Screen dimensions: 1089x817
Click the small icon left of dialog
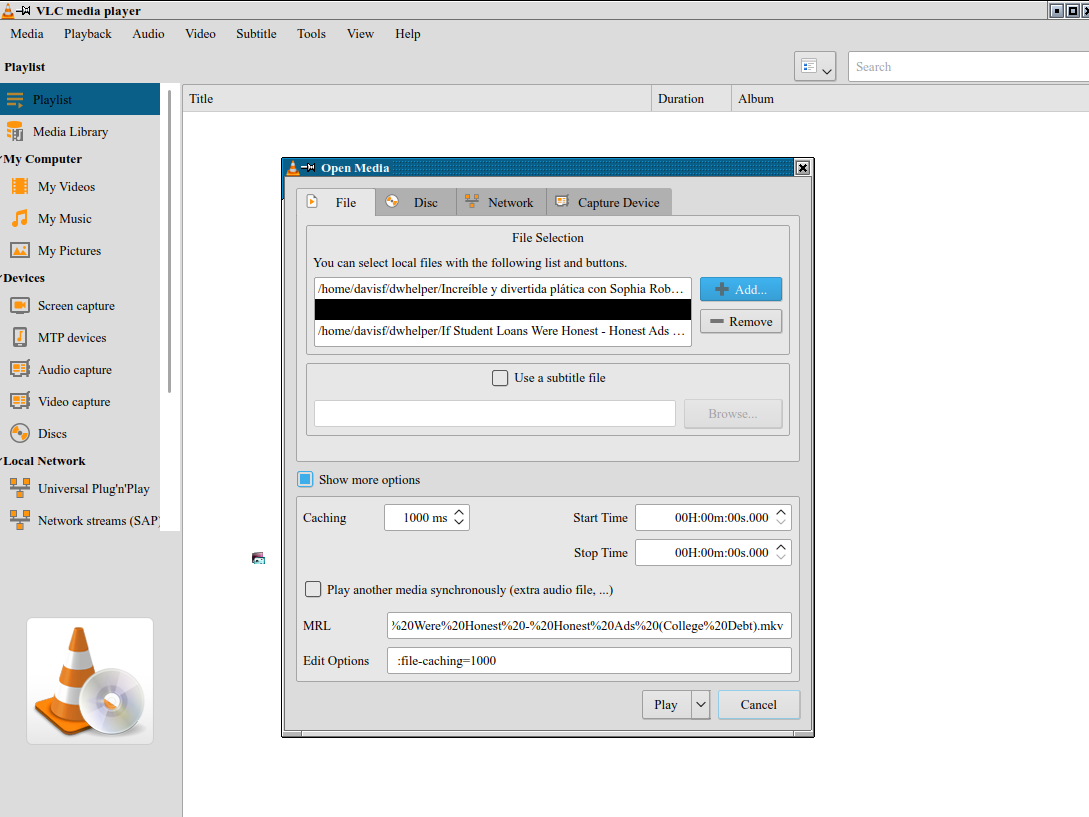(x=258, y=558)
